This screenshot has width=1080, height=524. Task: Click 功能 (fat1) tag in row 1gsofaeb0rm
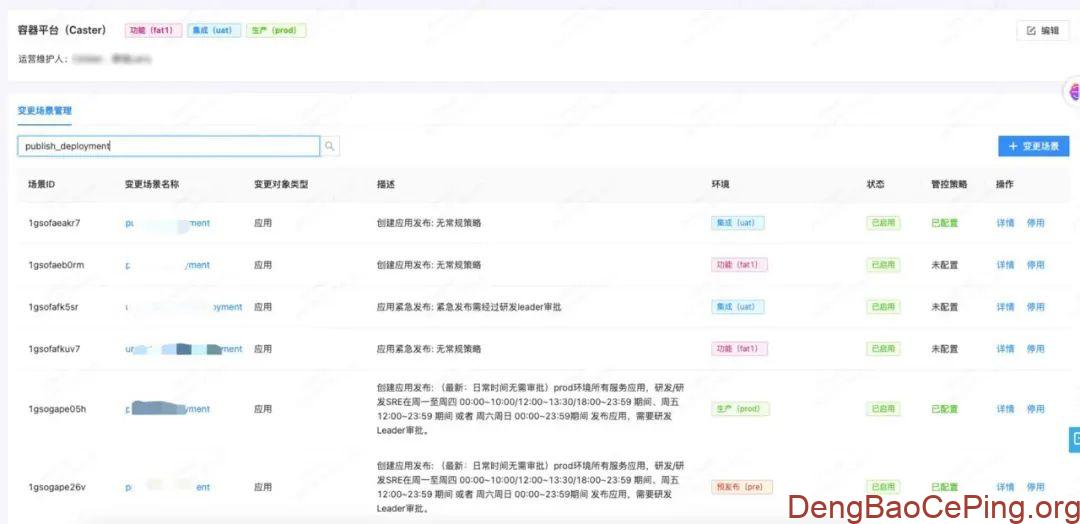[739, 265]
